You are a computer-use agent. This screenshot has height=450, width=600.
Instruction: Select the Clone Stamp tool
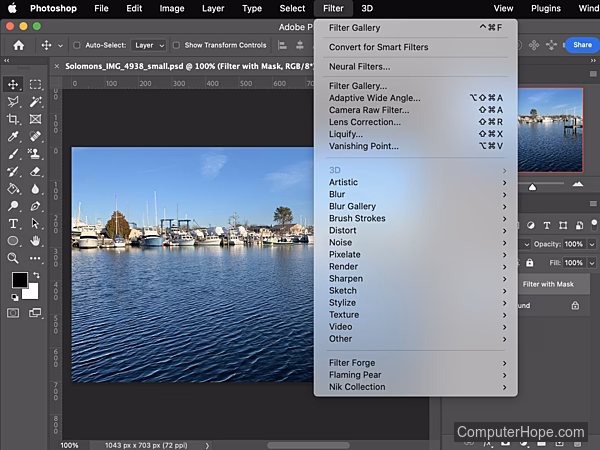(x=35, y=154)
